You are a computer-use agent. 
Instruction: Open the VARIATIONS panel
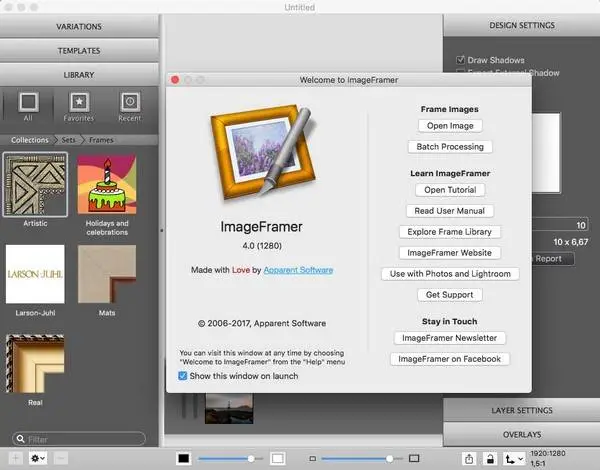click(79, 26)
